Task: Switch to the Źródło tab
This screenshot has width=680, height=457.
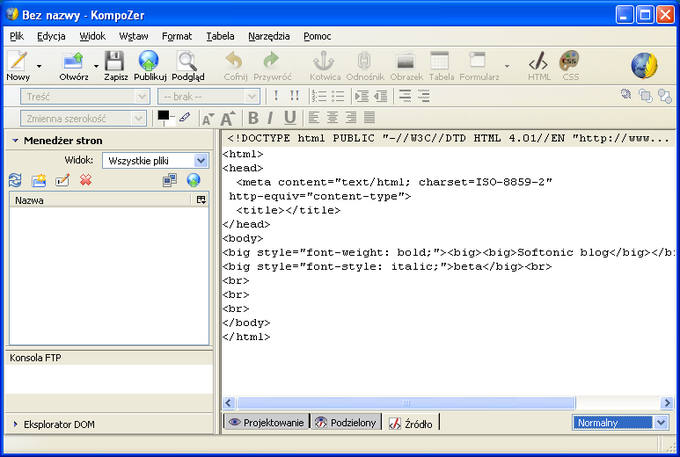Action: [x=411, y=423]
